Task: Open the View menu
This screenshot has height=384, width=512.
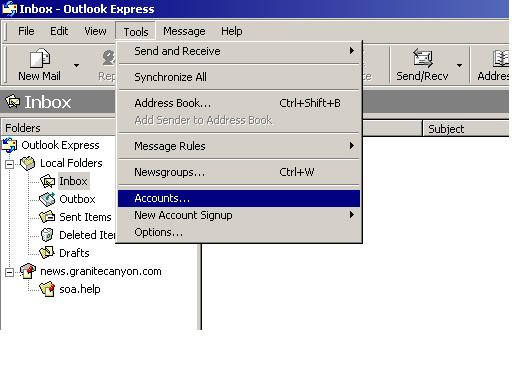Action: pyautogui.click(x=95, y=31)
